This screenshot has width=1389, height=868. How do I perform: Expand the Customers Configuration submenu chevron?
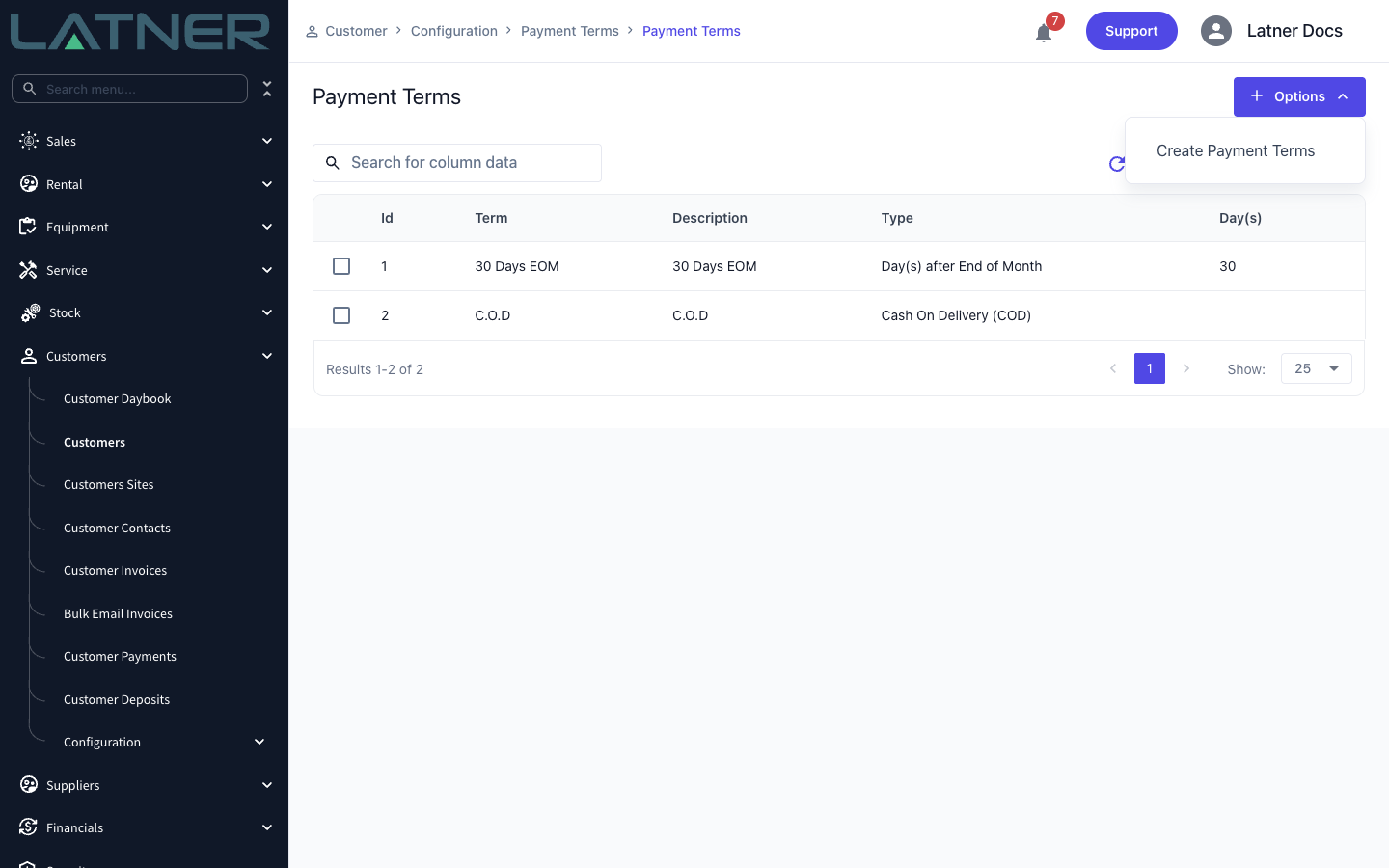259,742
